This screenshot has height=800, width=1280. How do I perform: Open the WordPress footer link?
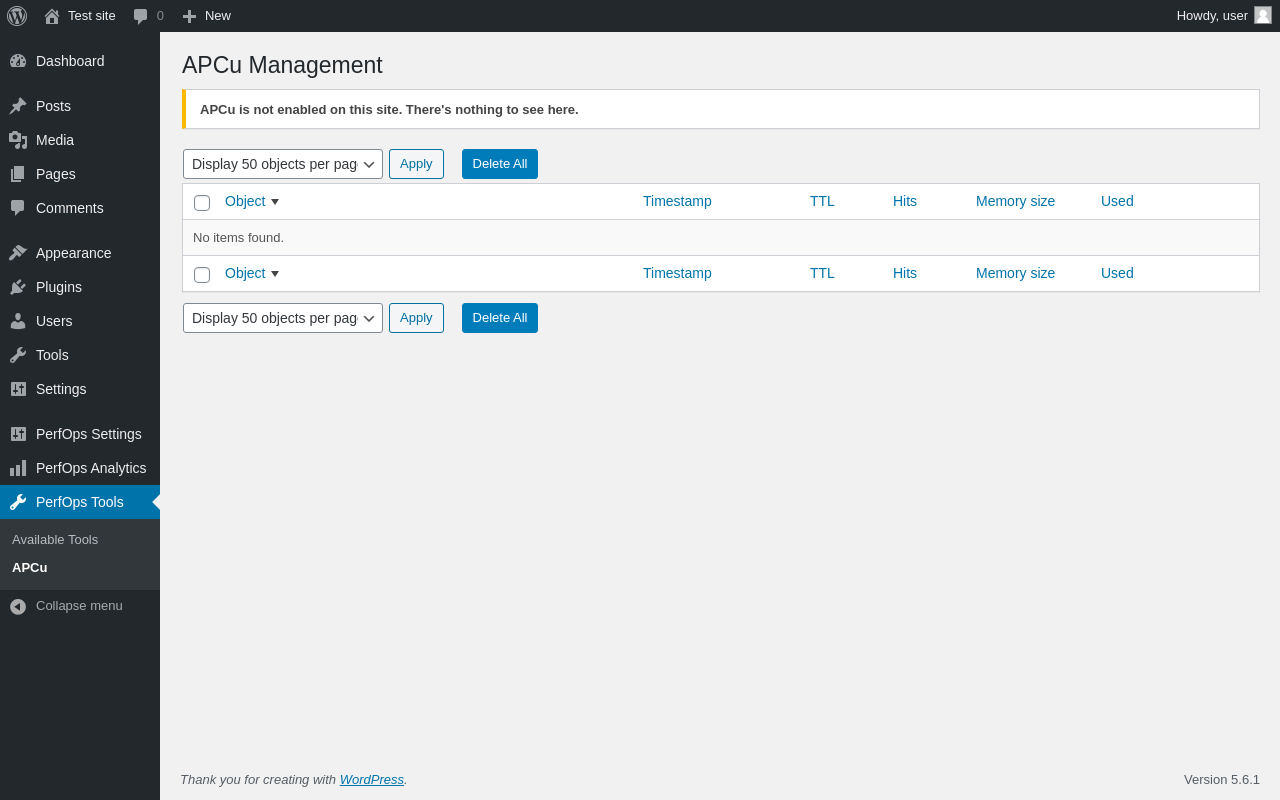tap(372, 779)
